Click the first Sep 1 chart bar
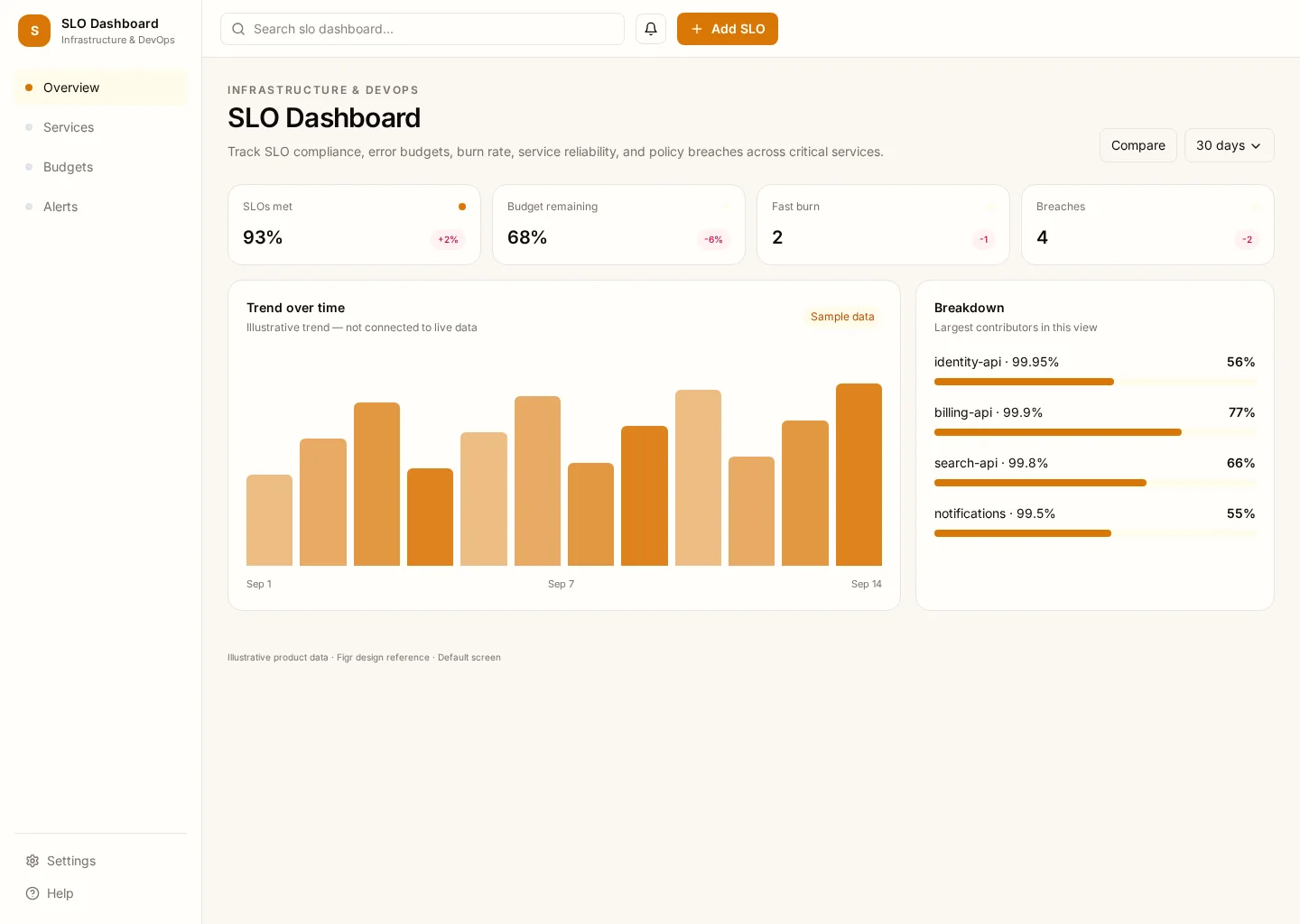 click(269, 521)
